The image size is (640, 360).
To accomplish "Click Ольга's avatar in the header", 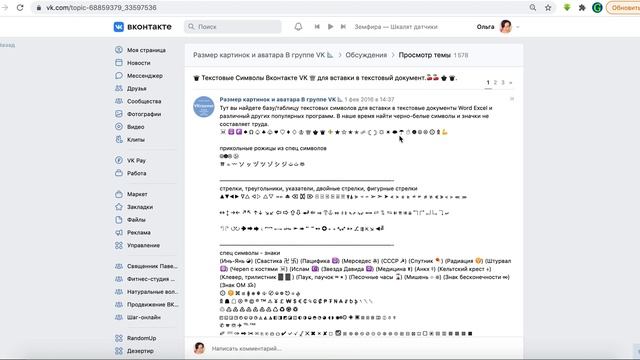I will coord(506,27).
